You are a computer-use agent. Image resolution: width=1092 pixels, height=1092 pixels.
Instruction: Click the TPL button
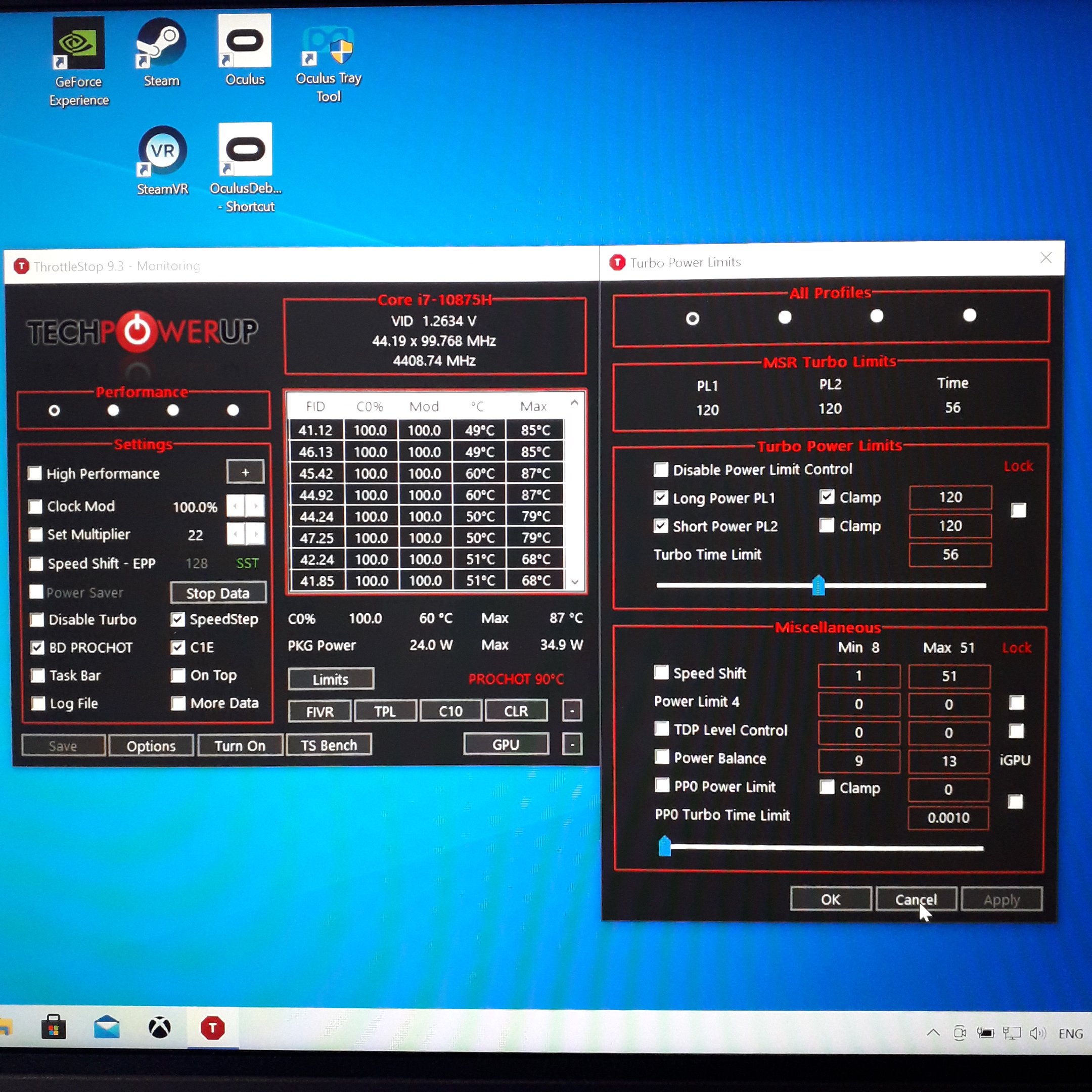[385, 711]
